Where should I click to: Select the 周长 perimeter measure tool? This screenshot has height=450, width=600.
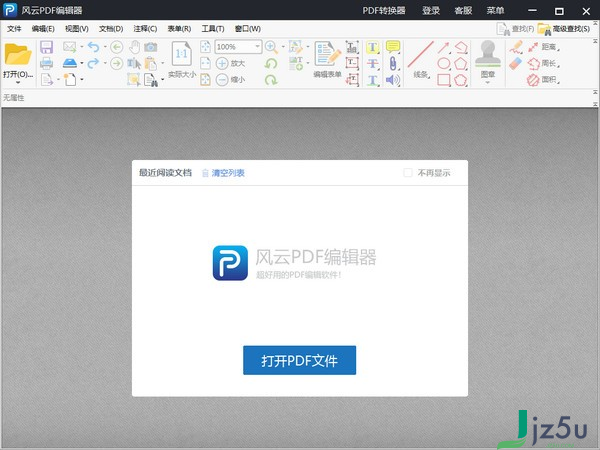tap(543, 63)
